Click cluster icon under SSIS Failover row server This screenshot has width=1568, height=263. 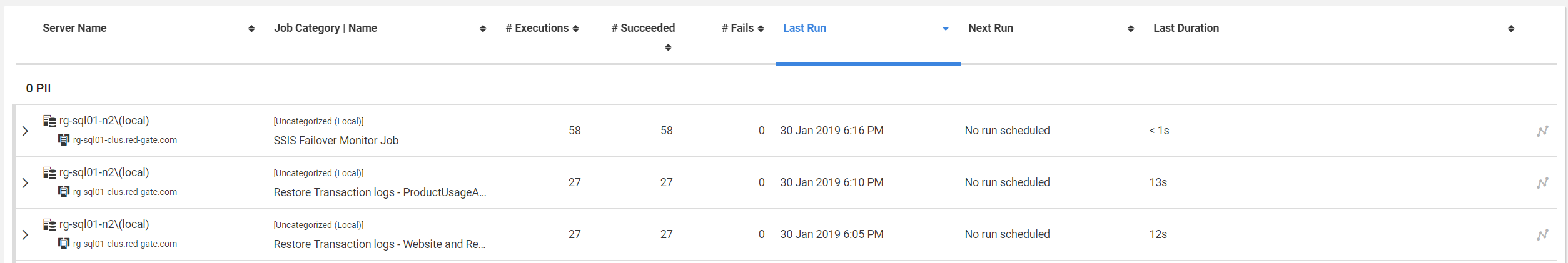click(64, 140)
